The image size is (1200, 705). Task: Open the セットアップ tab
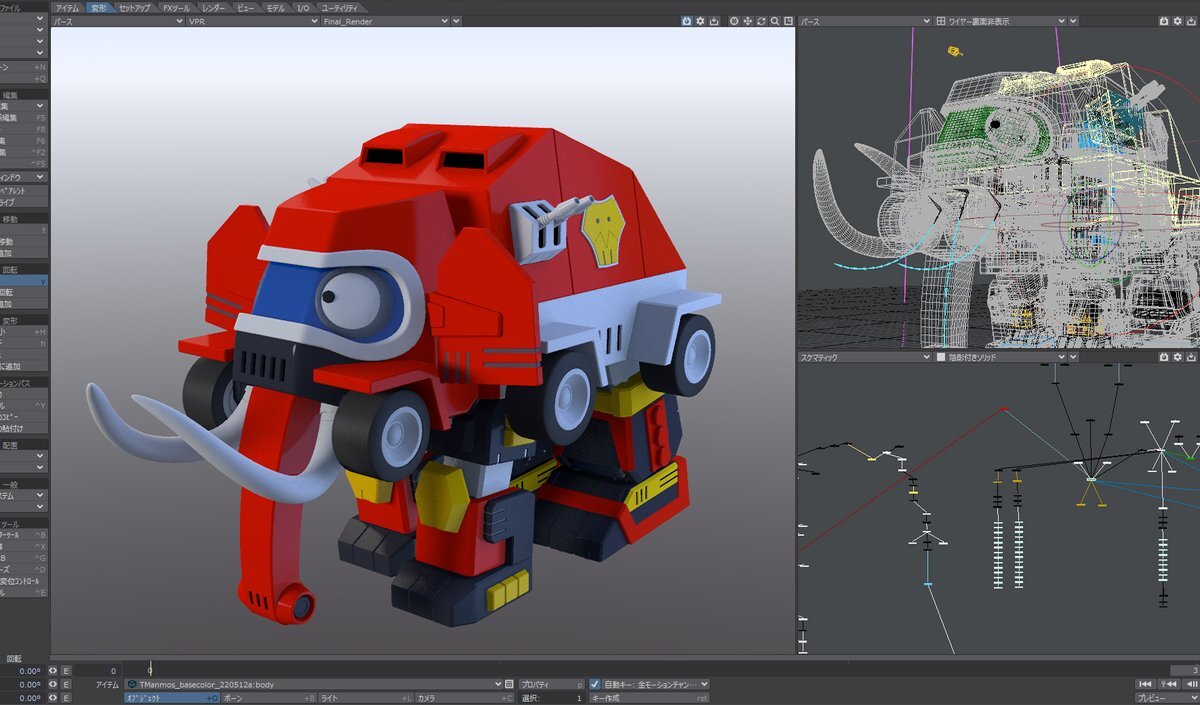(135, 7)
